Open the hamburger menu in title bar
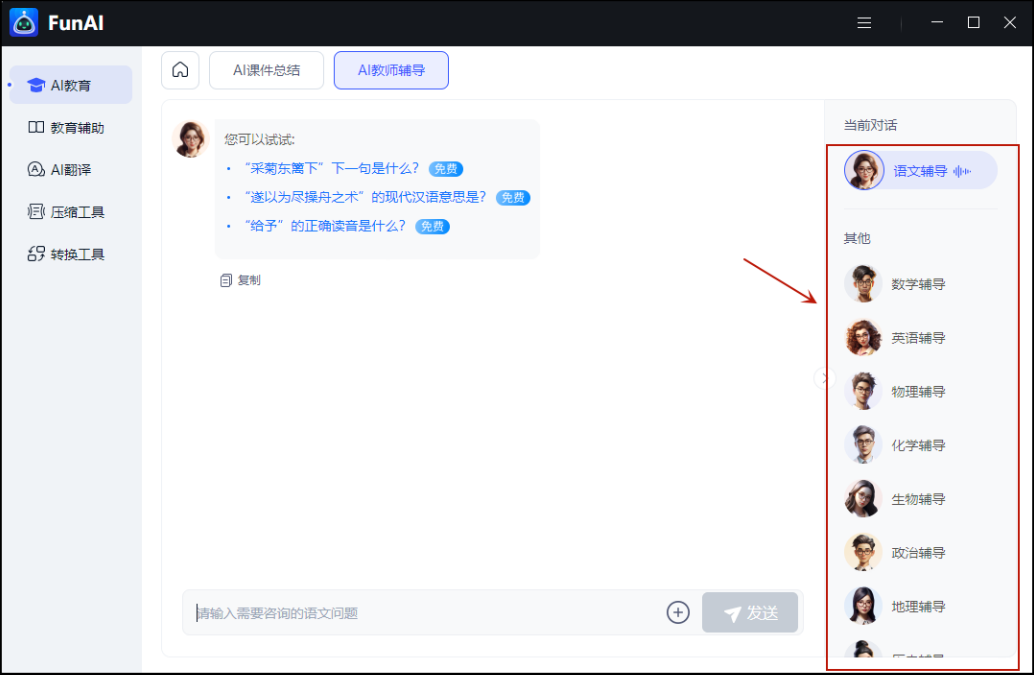 [x=864, y=23]
